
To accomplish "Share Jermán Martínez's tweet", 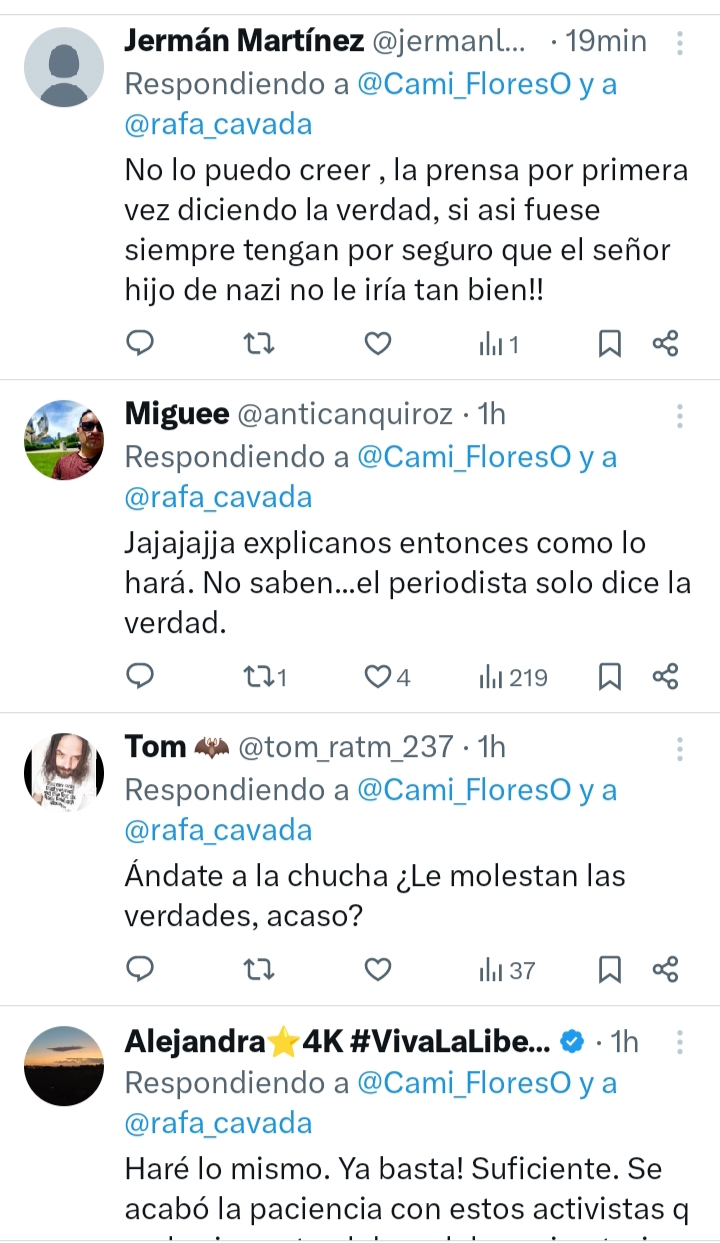I will [x=665, y=344].
